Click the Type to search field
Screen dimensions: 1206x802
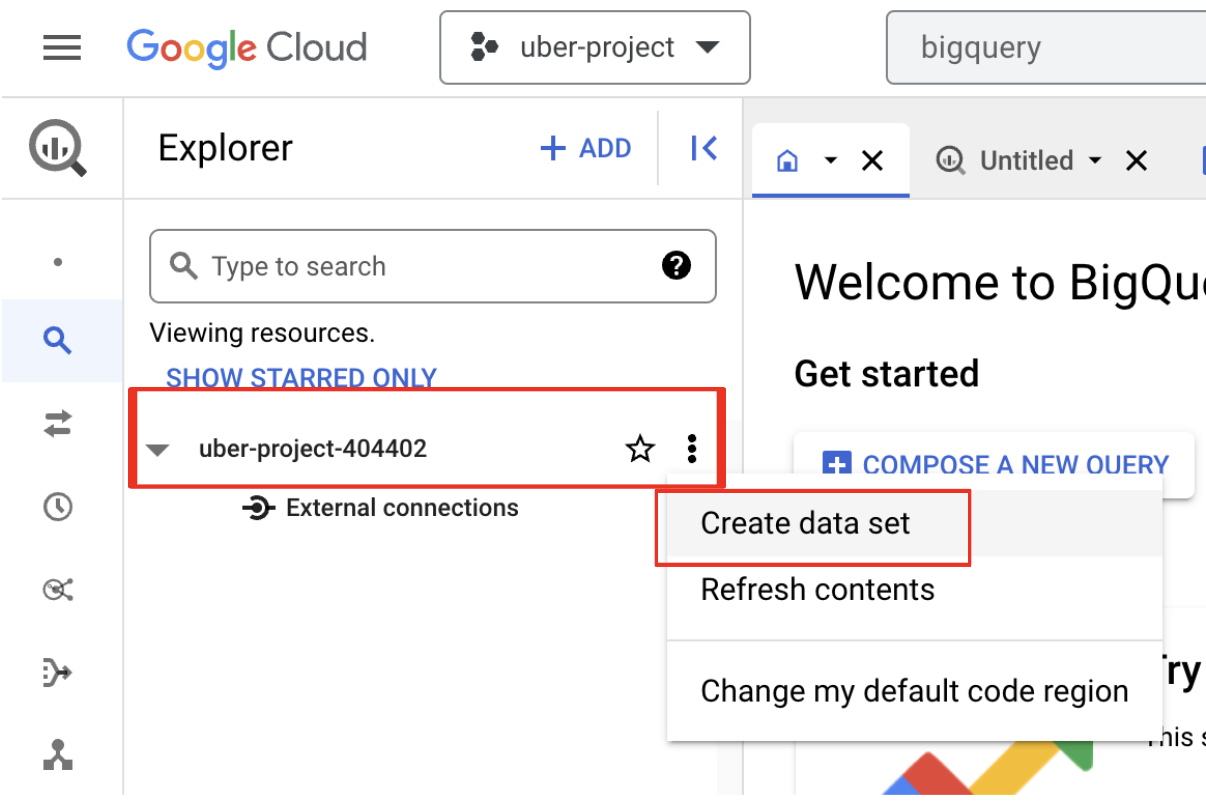click(x=420, y=266)
